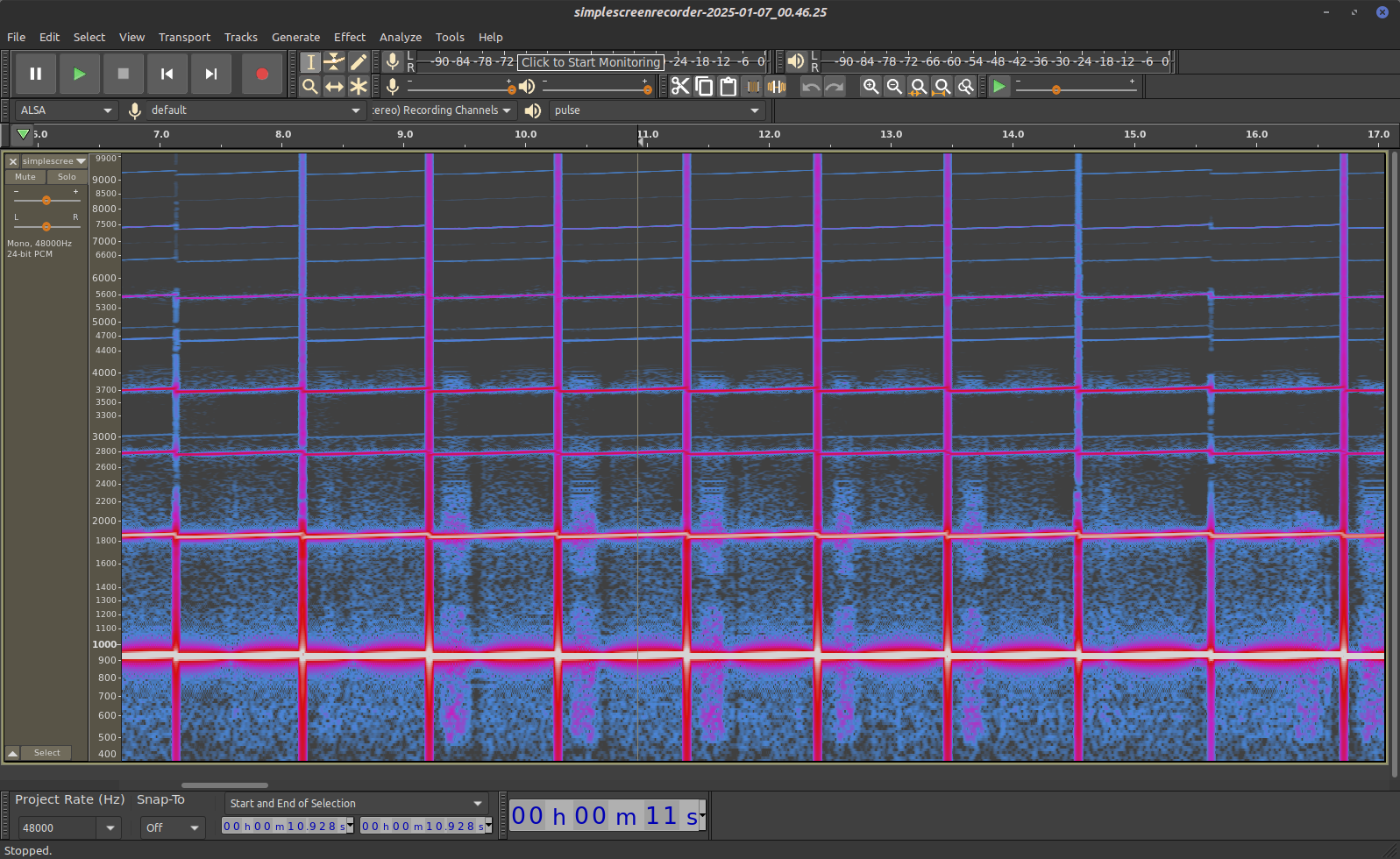
Task: Adjust the track pan L/R slider
Action: coord(46,226)
